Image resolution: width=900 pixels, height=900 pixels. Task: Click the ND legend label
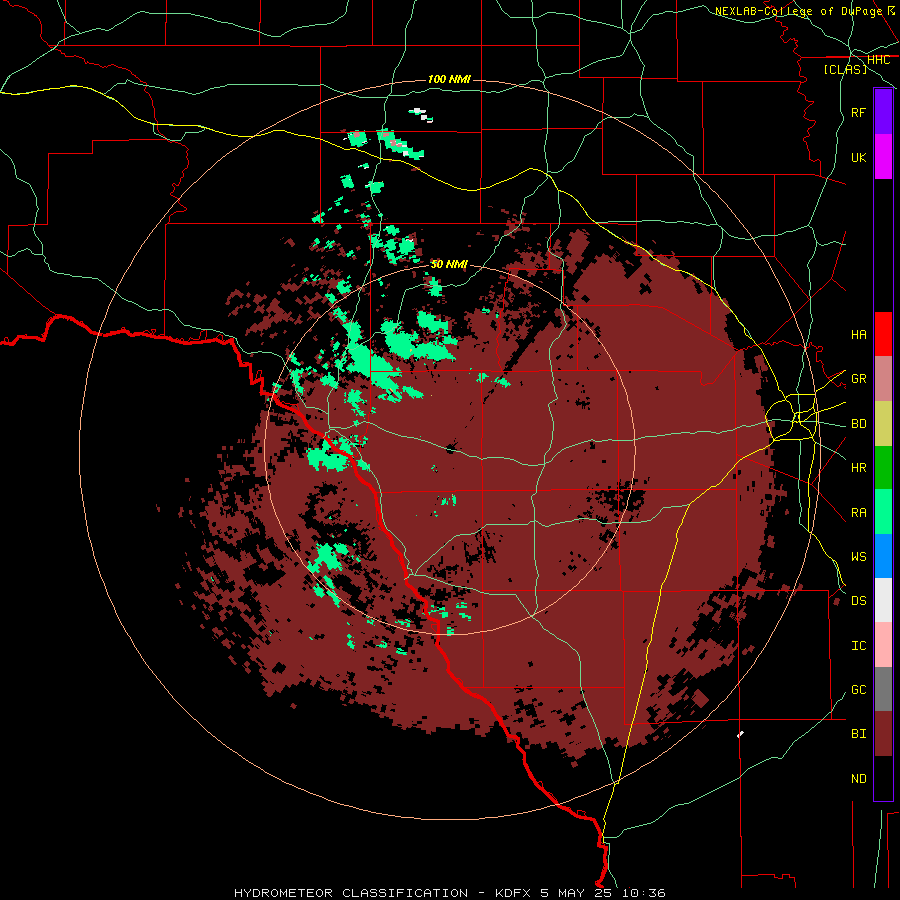point(859,778)
